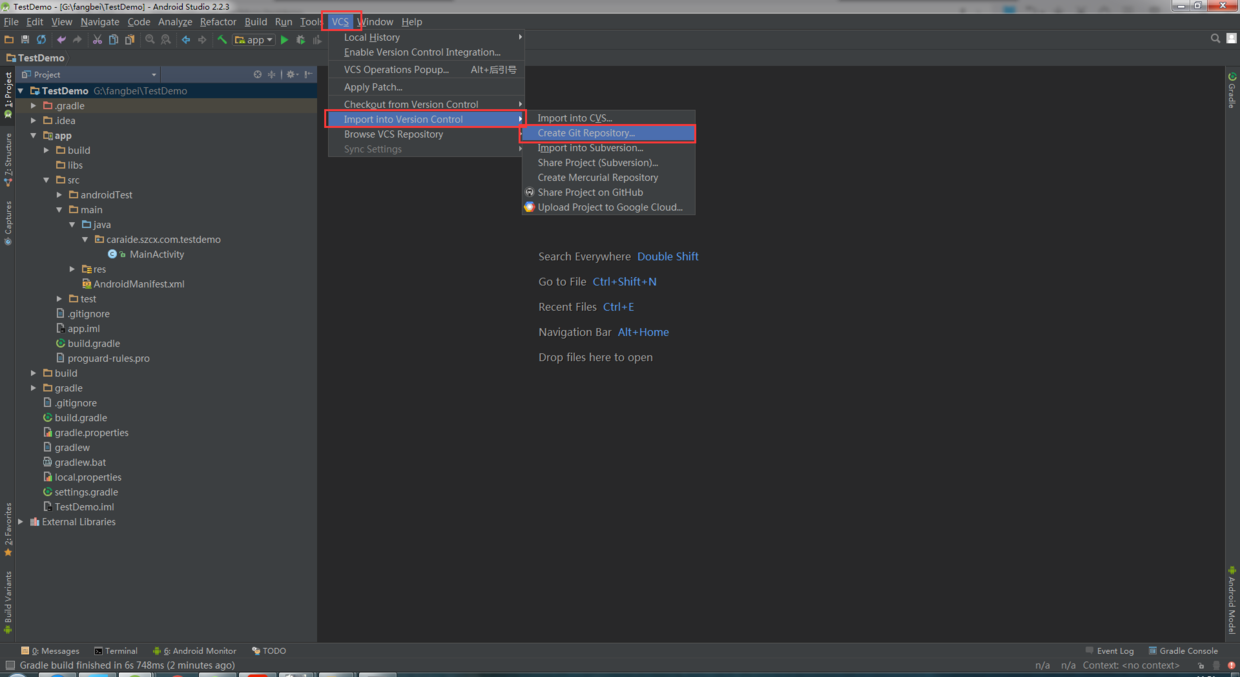1240x677 pixels.
Task: Open the Gradle Console
Action: 1183,651
